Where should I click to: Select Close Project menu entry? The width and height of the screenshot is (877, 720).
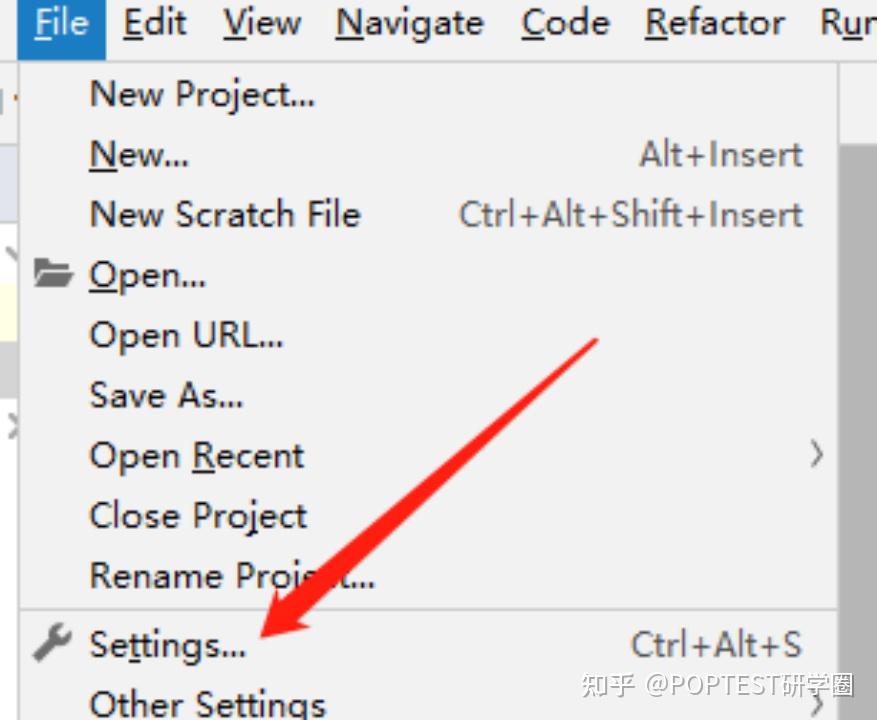tap(198, 516)
